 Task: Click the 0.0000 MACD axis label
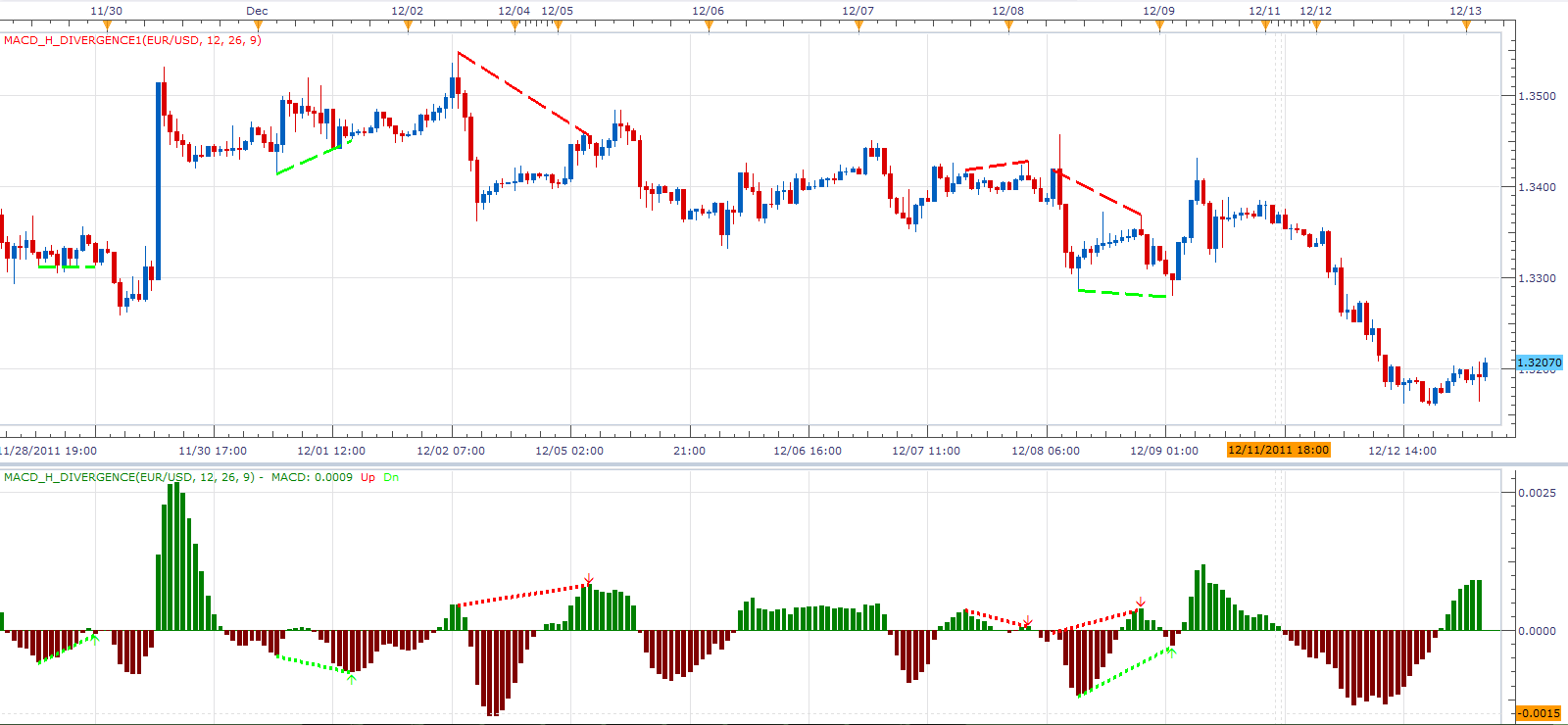(1537, 631)
